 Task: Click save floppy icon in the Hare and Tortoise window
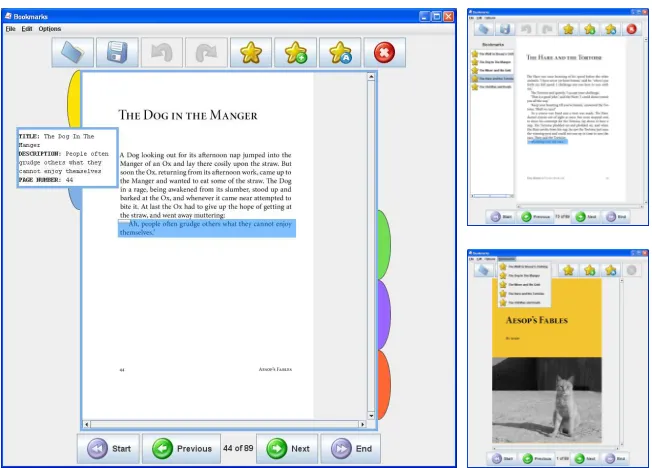pyautogui.click(x=505, y=29)
